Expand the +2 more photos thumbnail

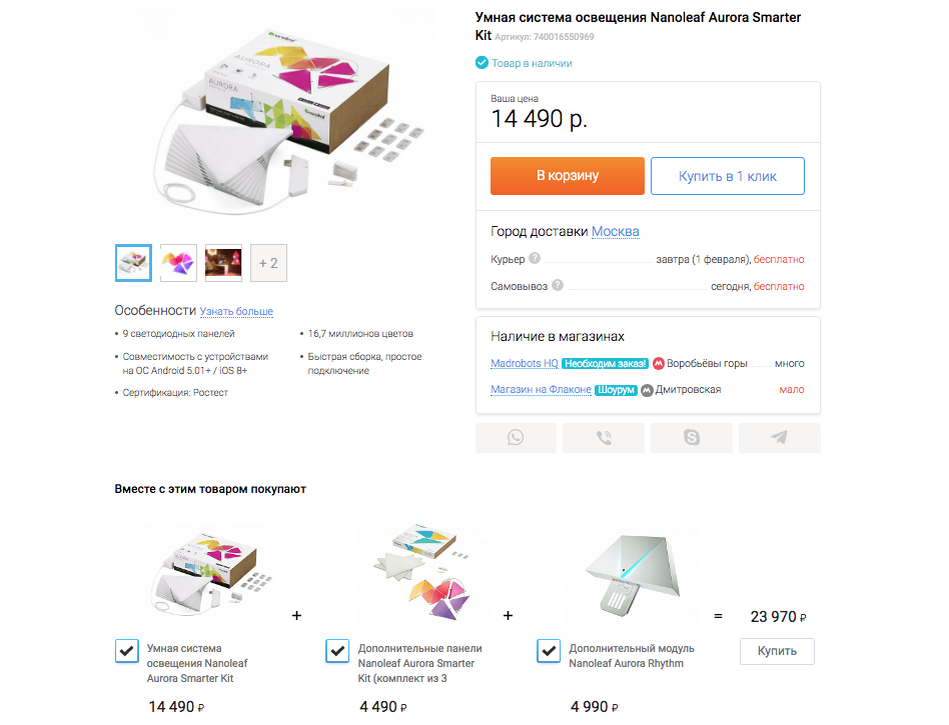point(268,263)
